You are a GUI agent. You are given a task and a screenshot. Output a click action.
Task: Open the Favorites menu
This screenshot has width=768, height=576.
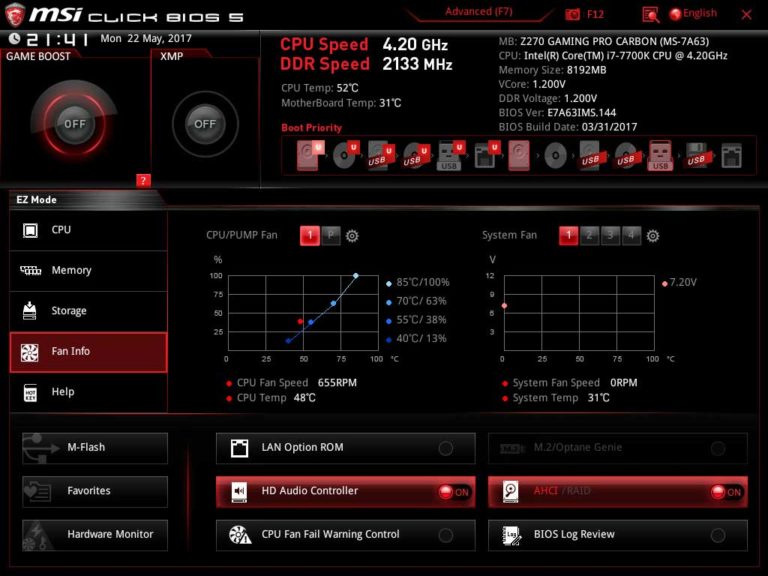pyautogui.click(x=95, y=492)
